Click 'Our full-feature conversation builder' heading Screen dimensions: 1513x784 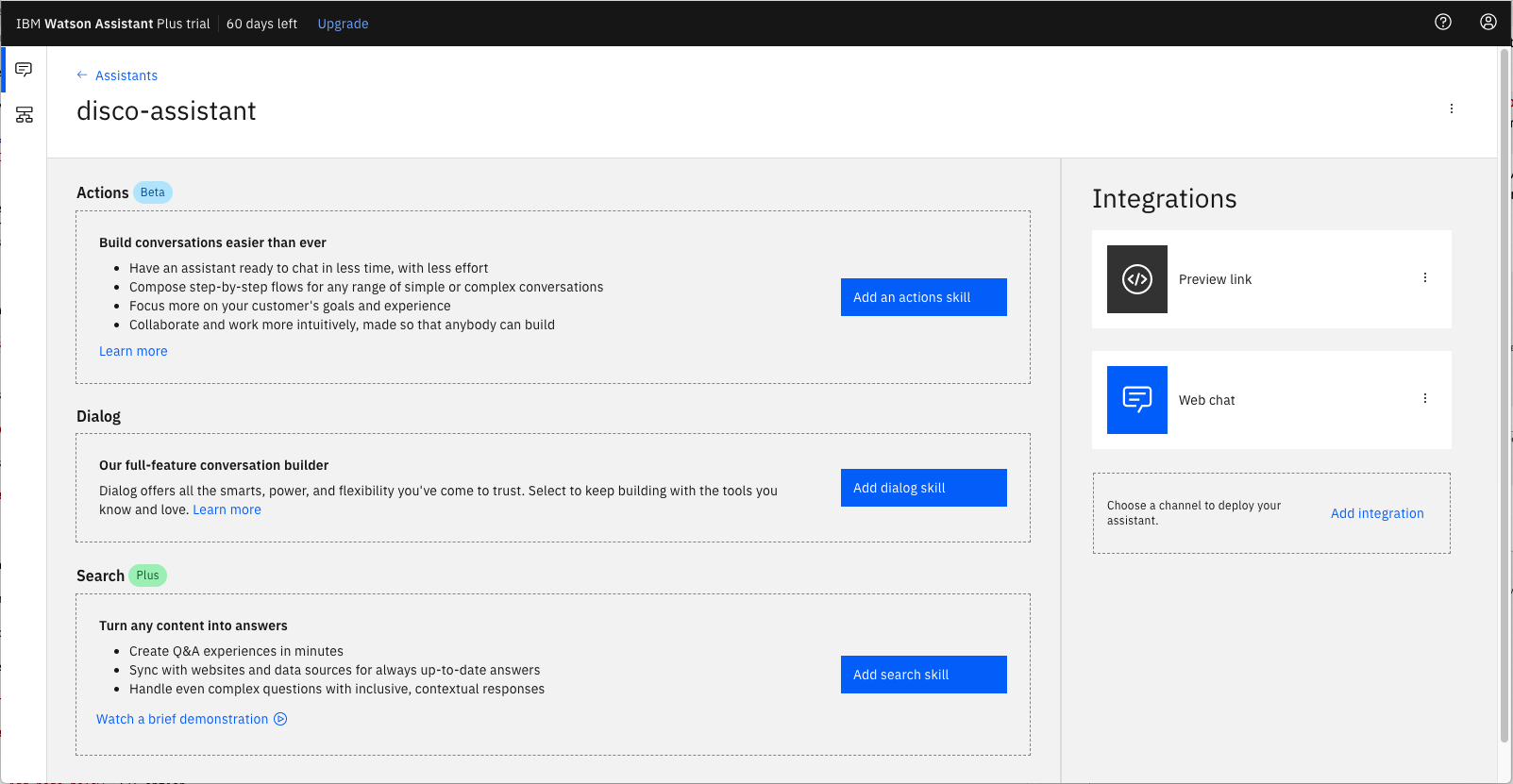point(214,465)
